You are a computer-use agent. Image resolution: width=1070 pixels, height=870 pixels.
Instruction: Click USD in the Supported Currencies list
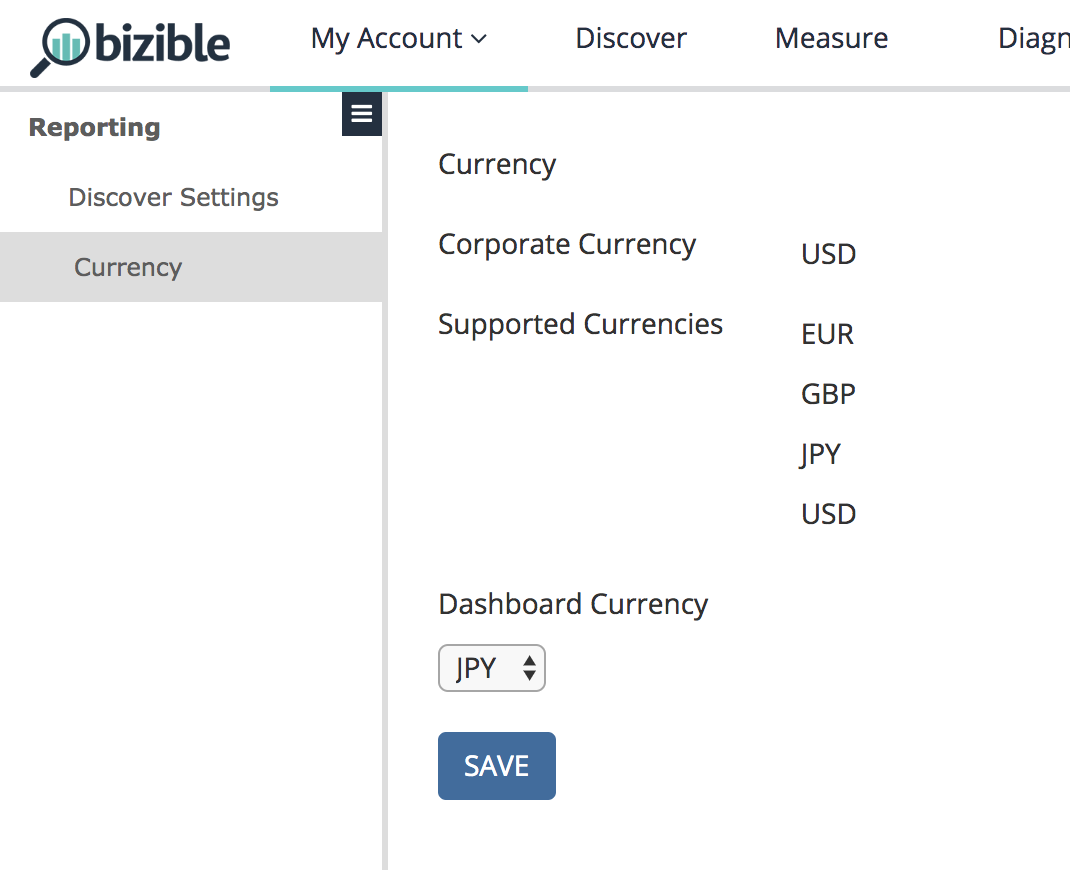(828, 514)
